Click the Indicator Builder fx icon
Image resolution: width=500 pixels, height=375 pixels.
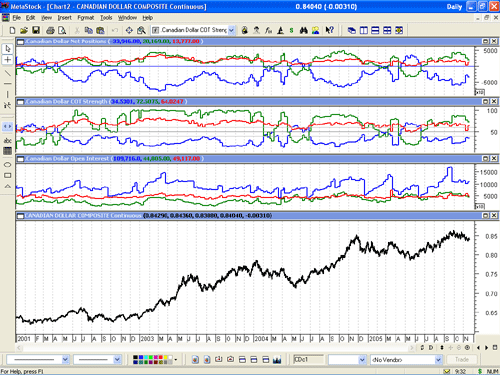[x=268, y=30]
